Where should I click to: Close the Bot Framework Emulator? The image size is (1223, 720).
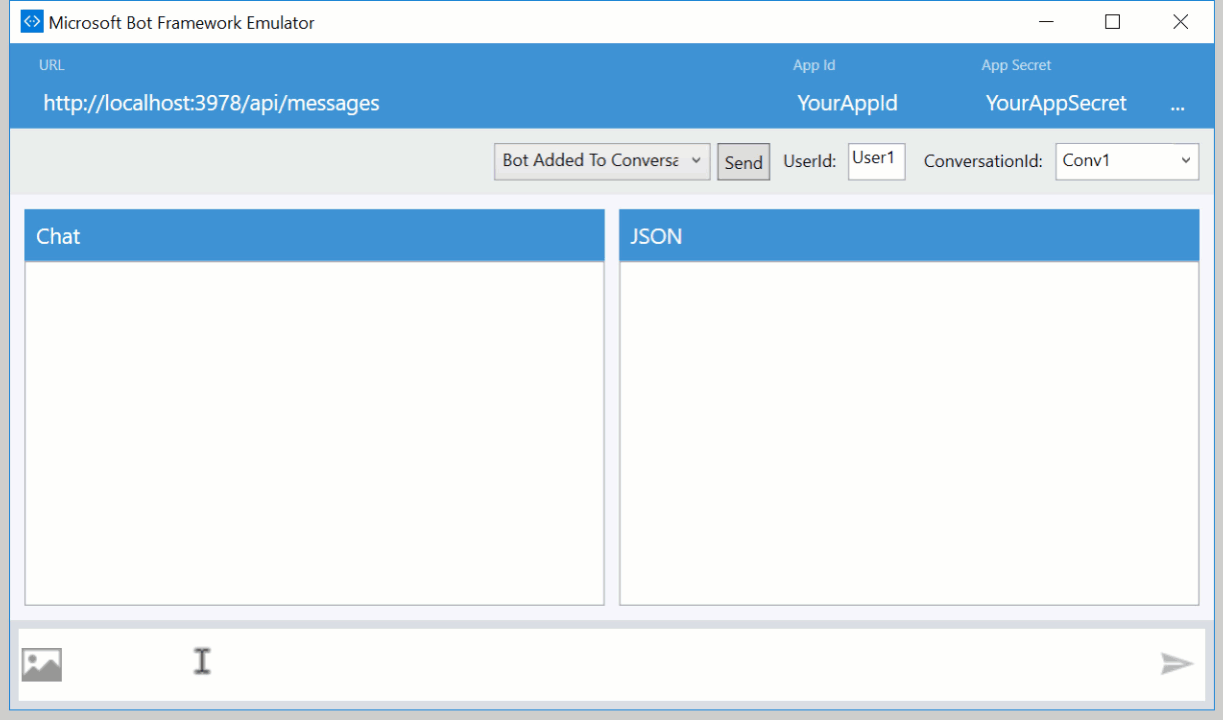[1180, 22]
